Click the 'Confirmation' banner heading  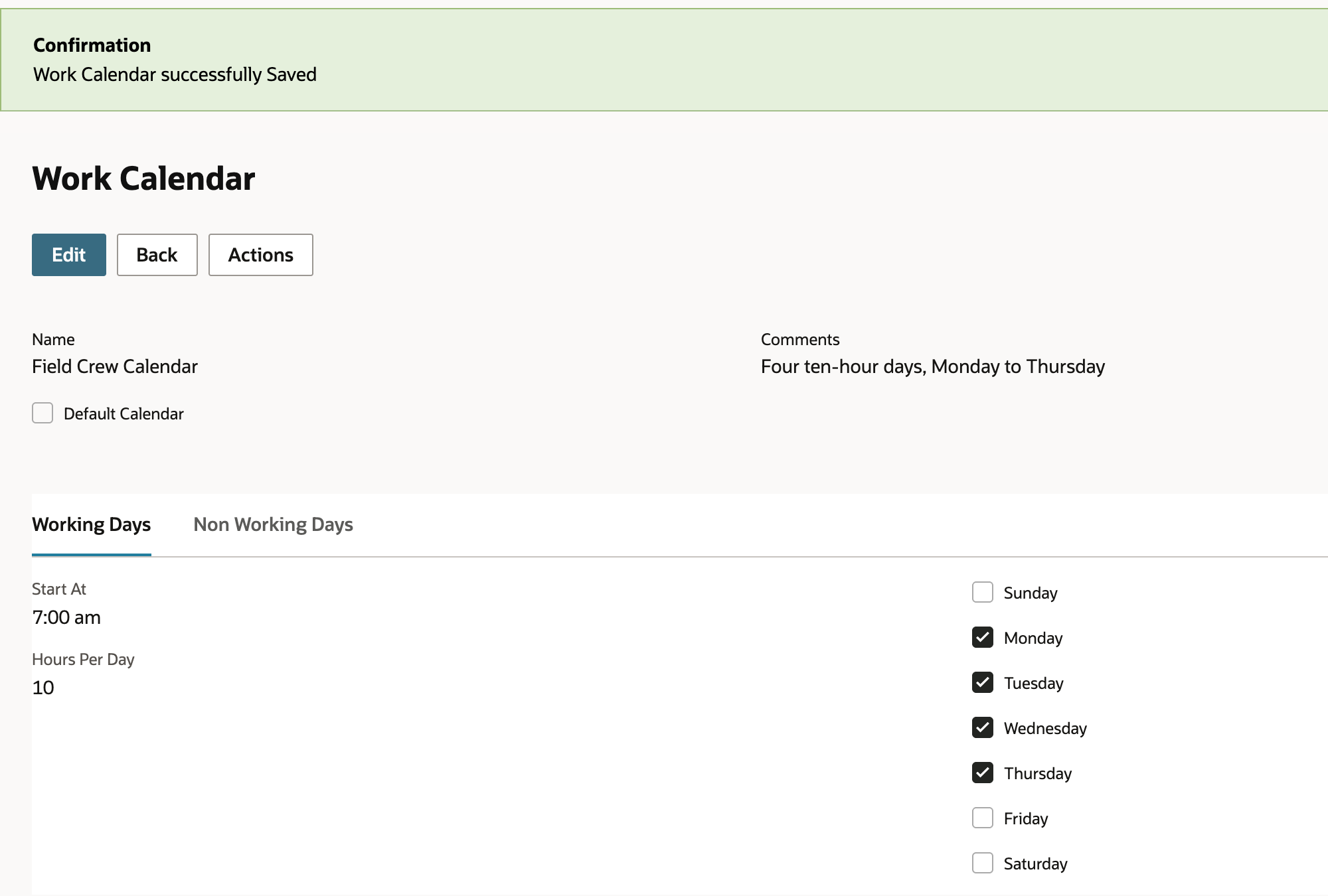[92, 45]
